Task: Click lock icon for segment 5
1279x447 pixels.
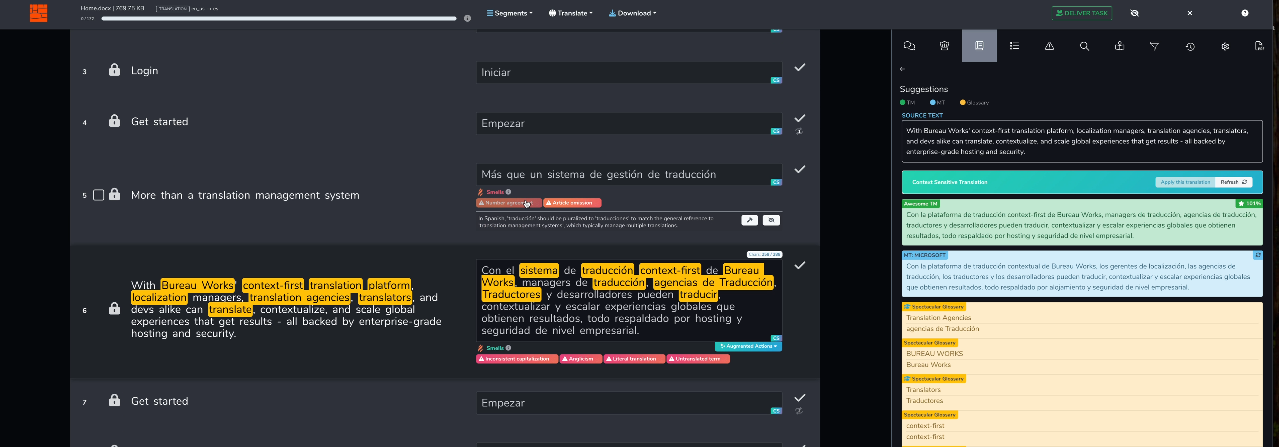Action: [114, 195]
